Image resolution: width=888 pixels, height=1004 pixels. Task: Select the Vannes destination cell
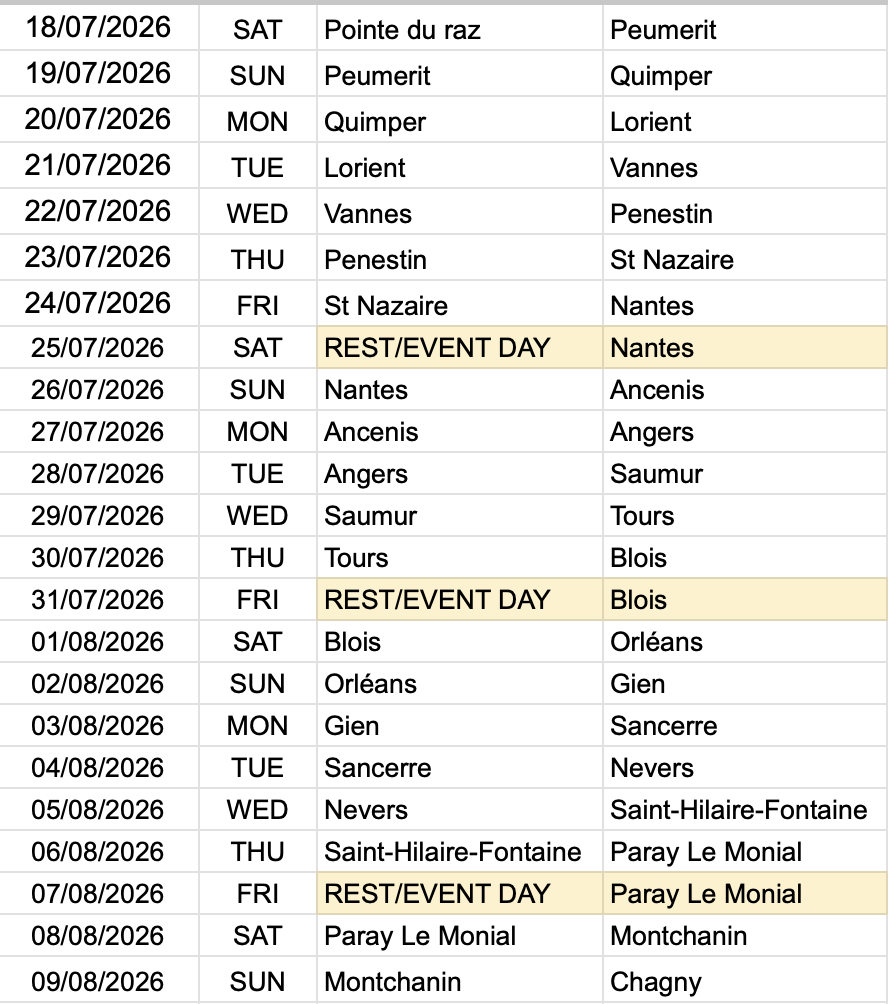[745, 166]
